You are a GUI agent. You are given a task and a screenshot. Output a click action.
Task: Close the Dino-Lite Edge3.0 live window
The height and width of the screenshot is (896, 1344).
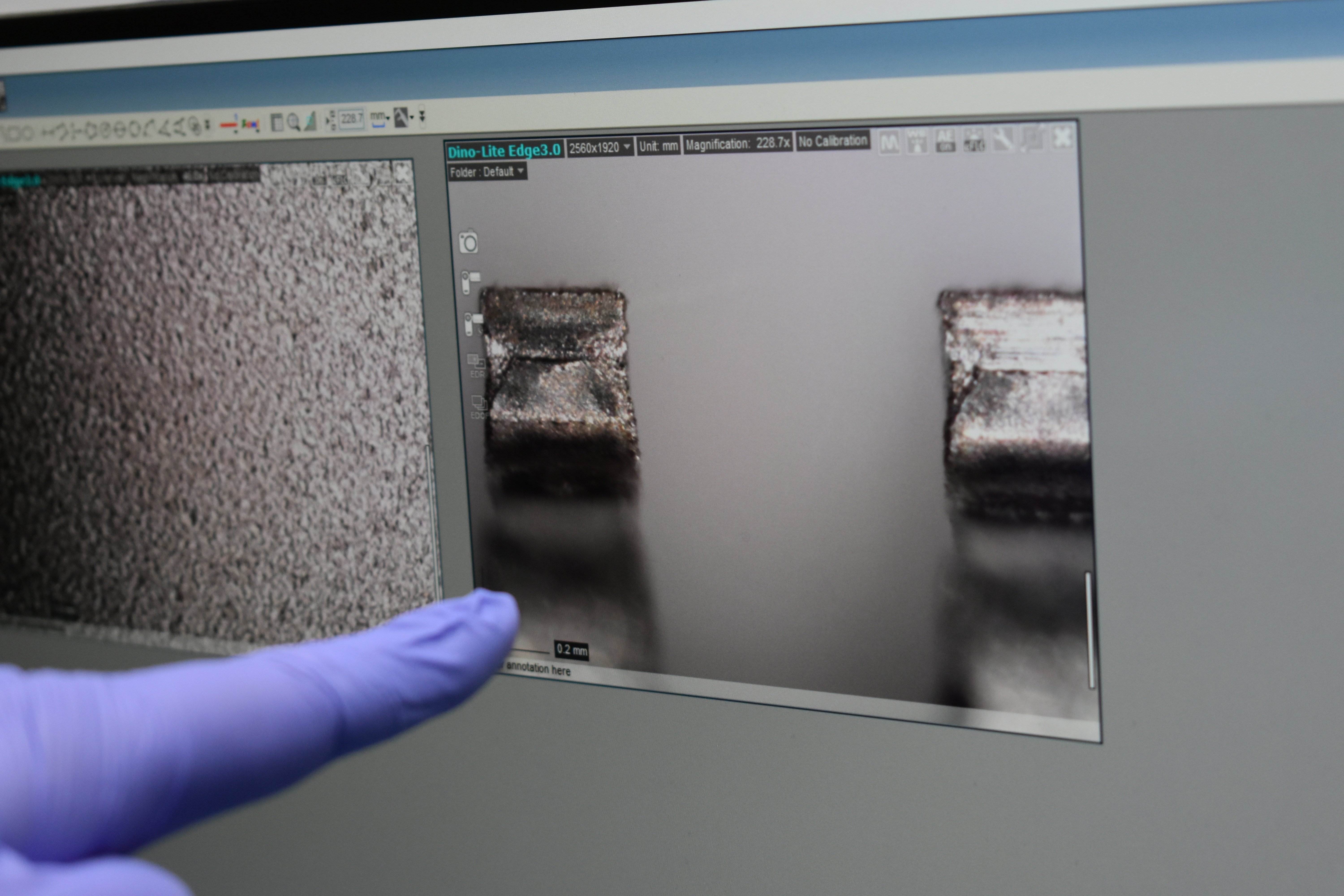click(x=1062, y=137)
